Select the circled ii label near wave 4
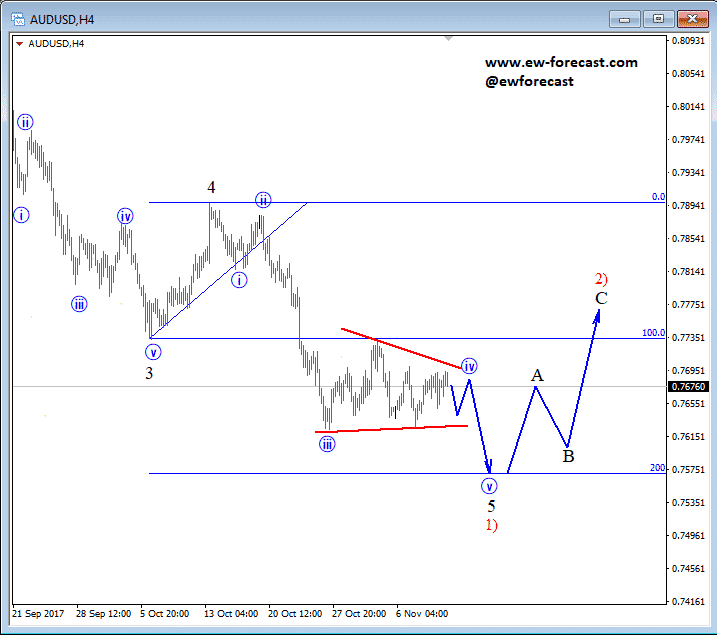The height and width of the screenshot is (635, 717). click(x=263, y=200)
